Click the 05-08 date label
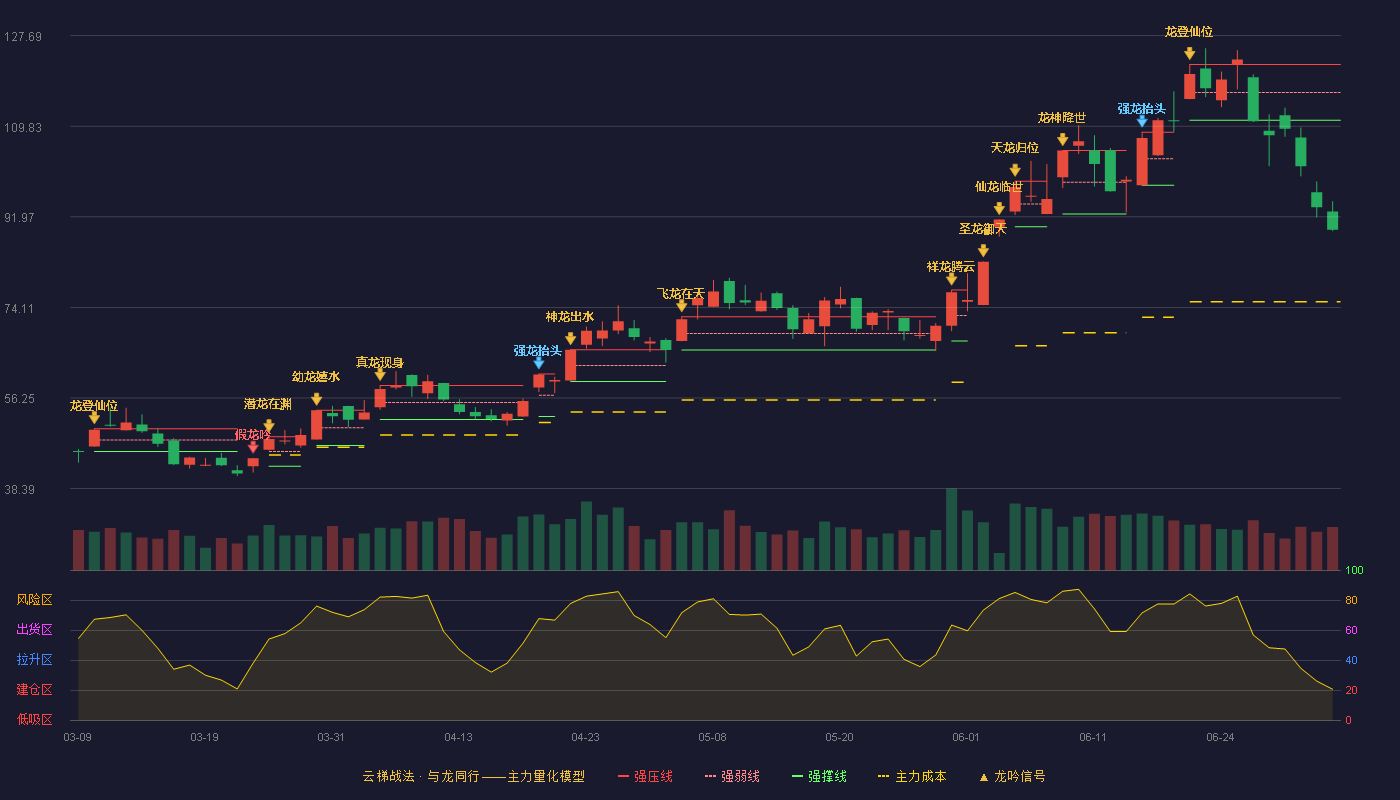1400x800 pixels. coord(712,737)
